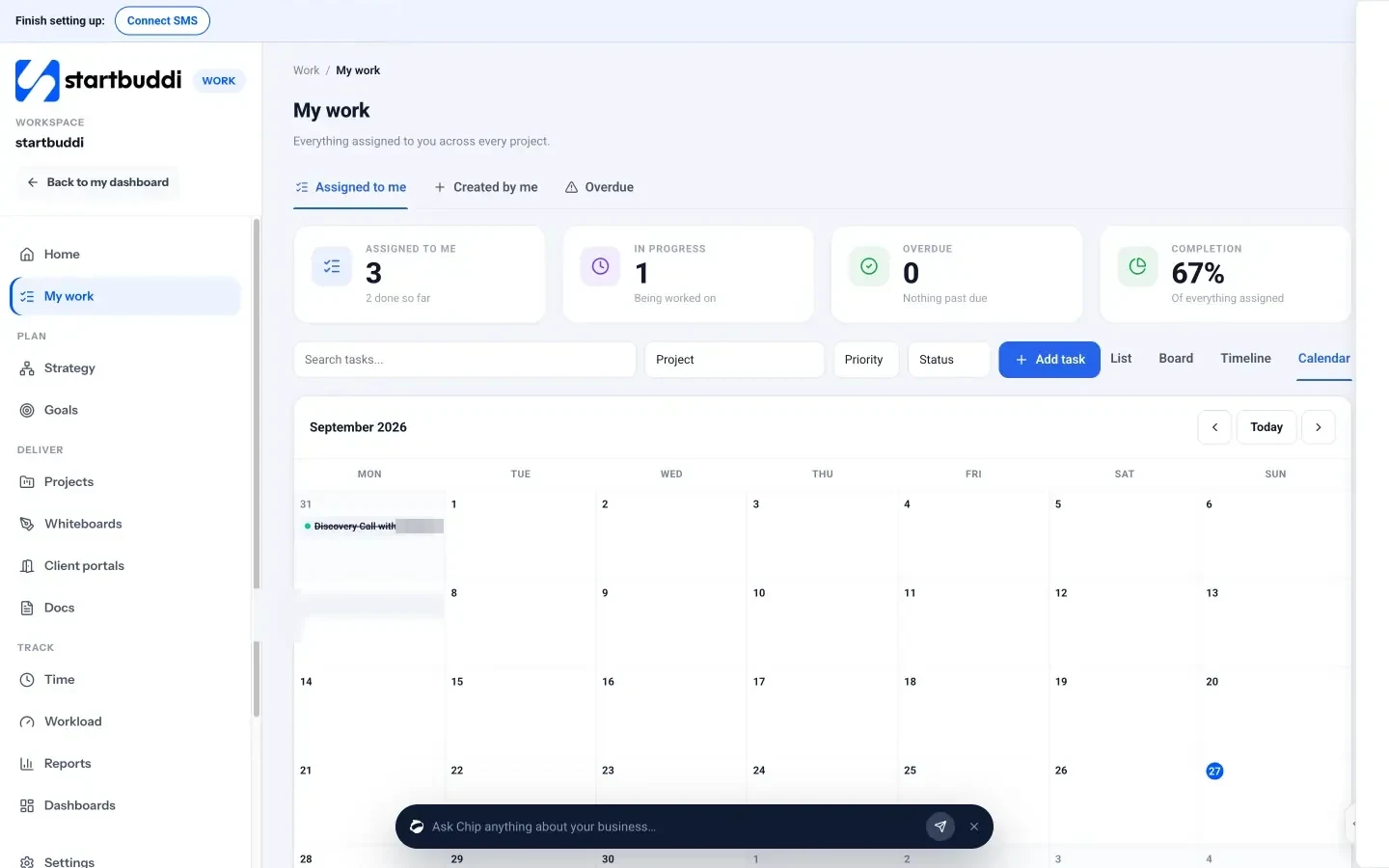
Task: Click the Whiteboards pen icon
Action: click(27, 525)
